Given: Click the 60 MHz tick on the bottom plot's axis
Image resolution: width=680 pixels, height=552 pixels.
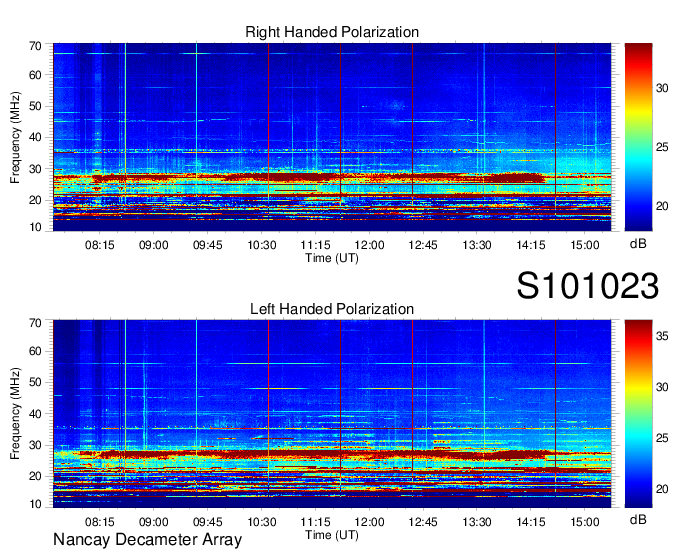Looking at the screenshot, I should (x=35, y=352).
